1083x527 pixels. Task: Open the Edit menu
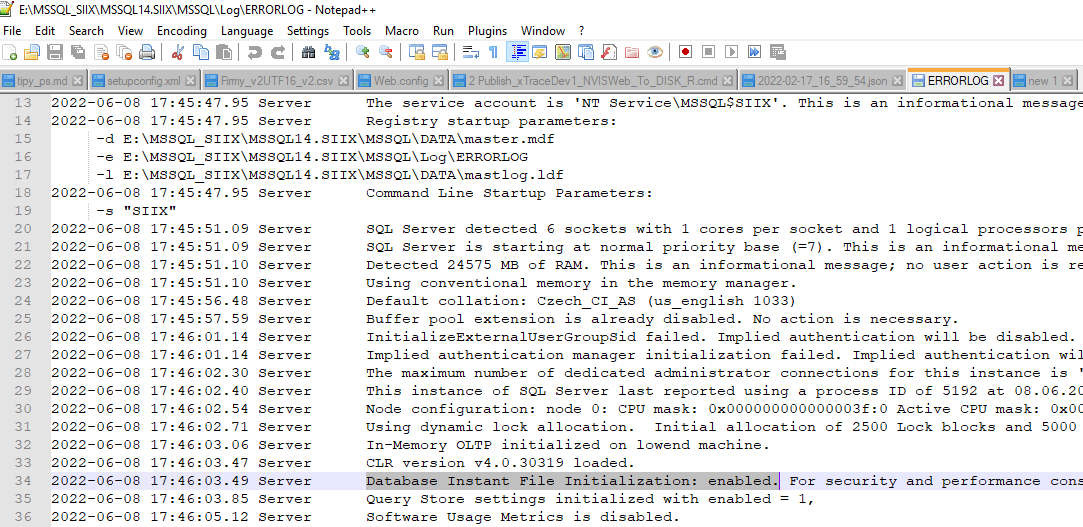[45, 31]
